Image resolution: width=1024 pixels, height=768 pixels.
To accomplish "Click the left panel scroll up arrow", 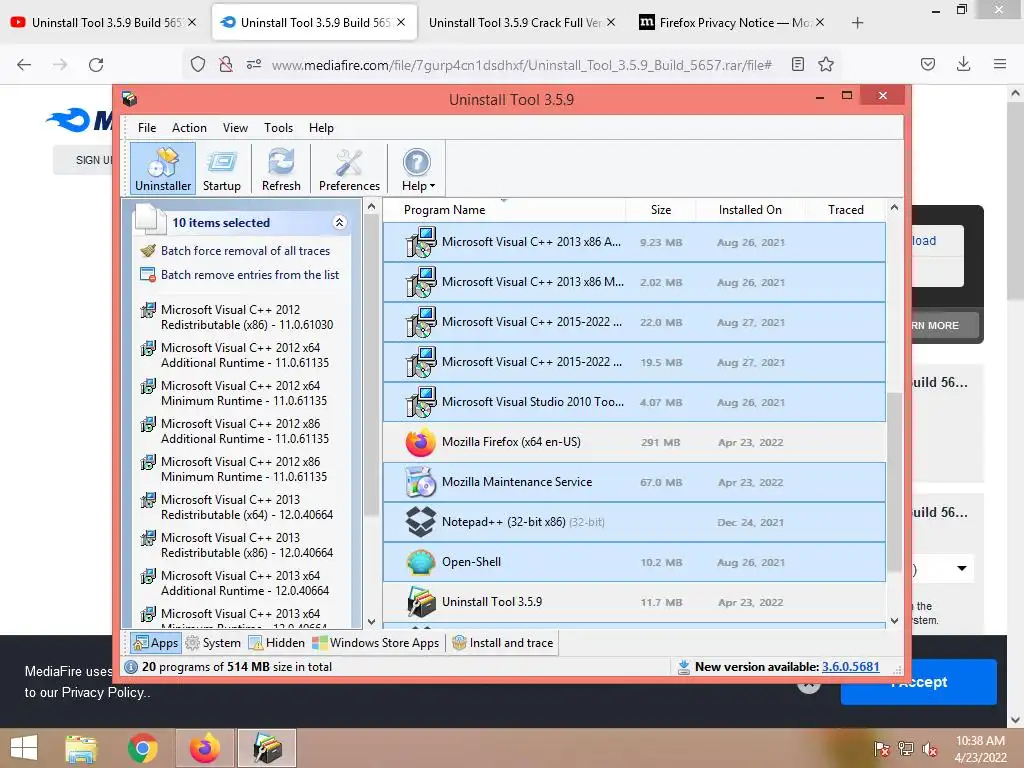I will pyautogui.click(x=371, y=207).
